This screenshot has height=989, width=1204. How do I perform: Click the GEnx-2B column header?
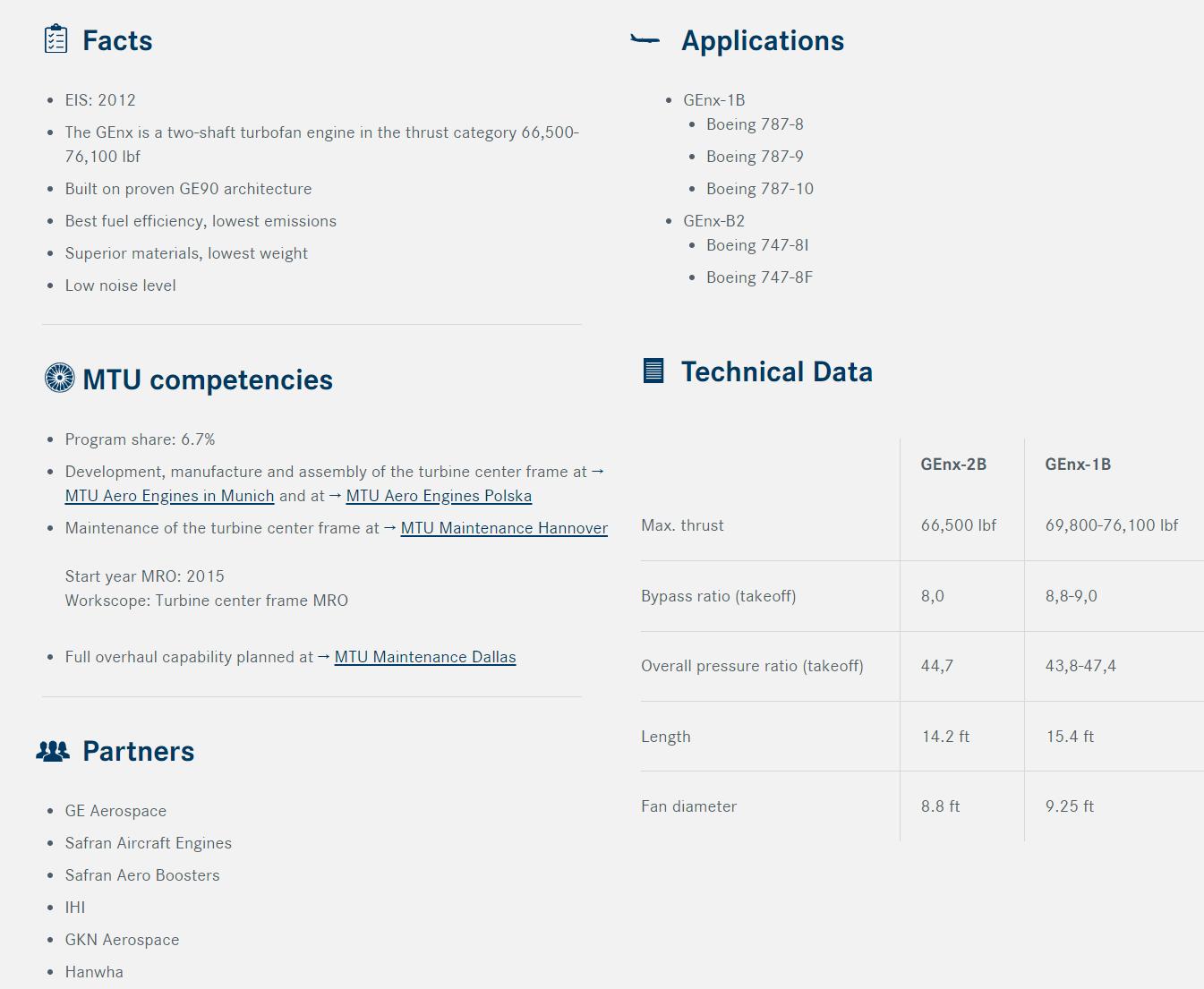[953, 465]
